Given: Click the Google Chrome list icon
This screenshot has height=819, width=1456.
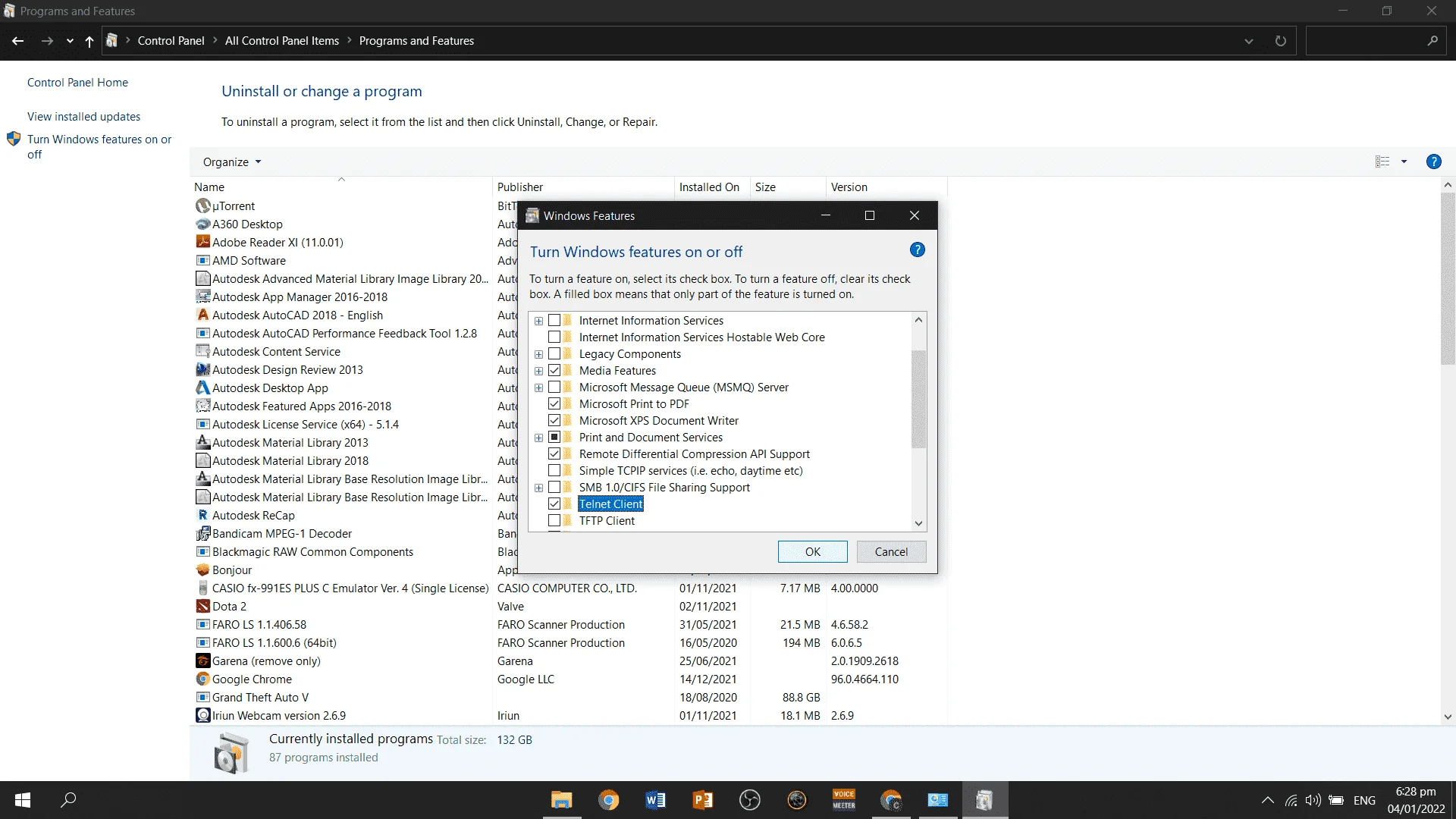Looking at the screenshot, I should [x=202, y=679].
